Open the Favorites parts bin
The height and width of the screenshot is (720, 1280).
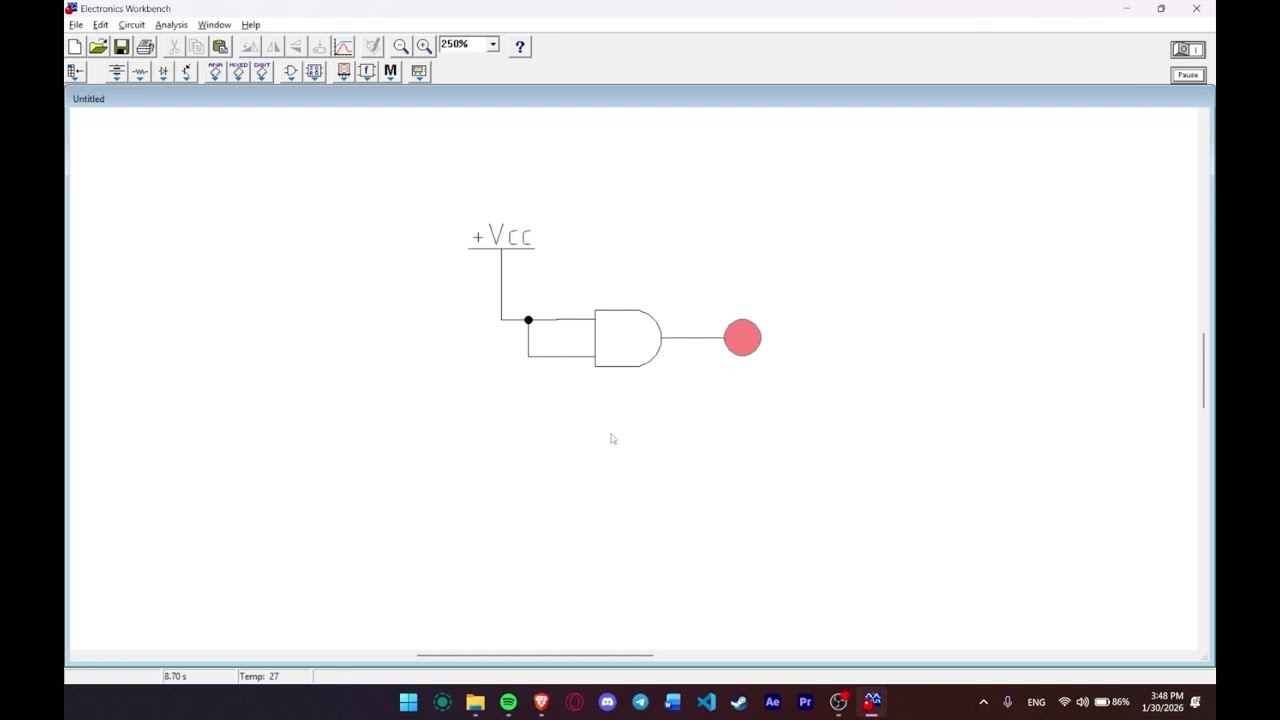coord(75,71)
